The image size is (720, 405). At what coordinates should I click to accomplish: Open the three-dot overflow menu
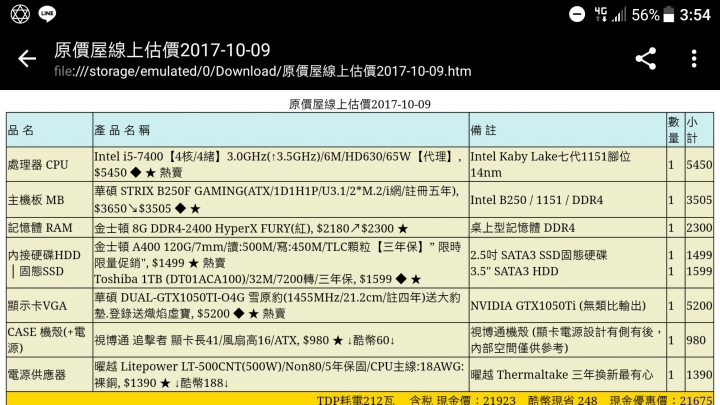(694, 59)
